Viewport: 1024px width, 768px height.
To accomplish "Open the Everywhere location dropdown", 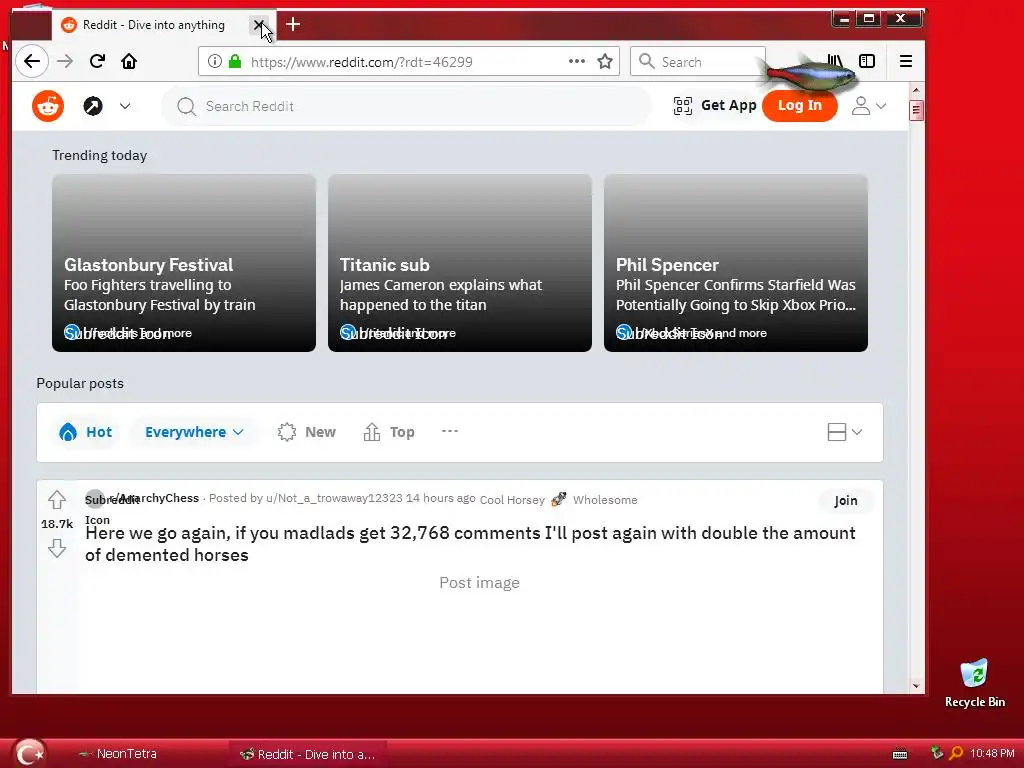I will (x=194, y=432).
